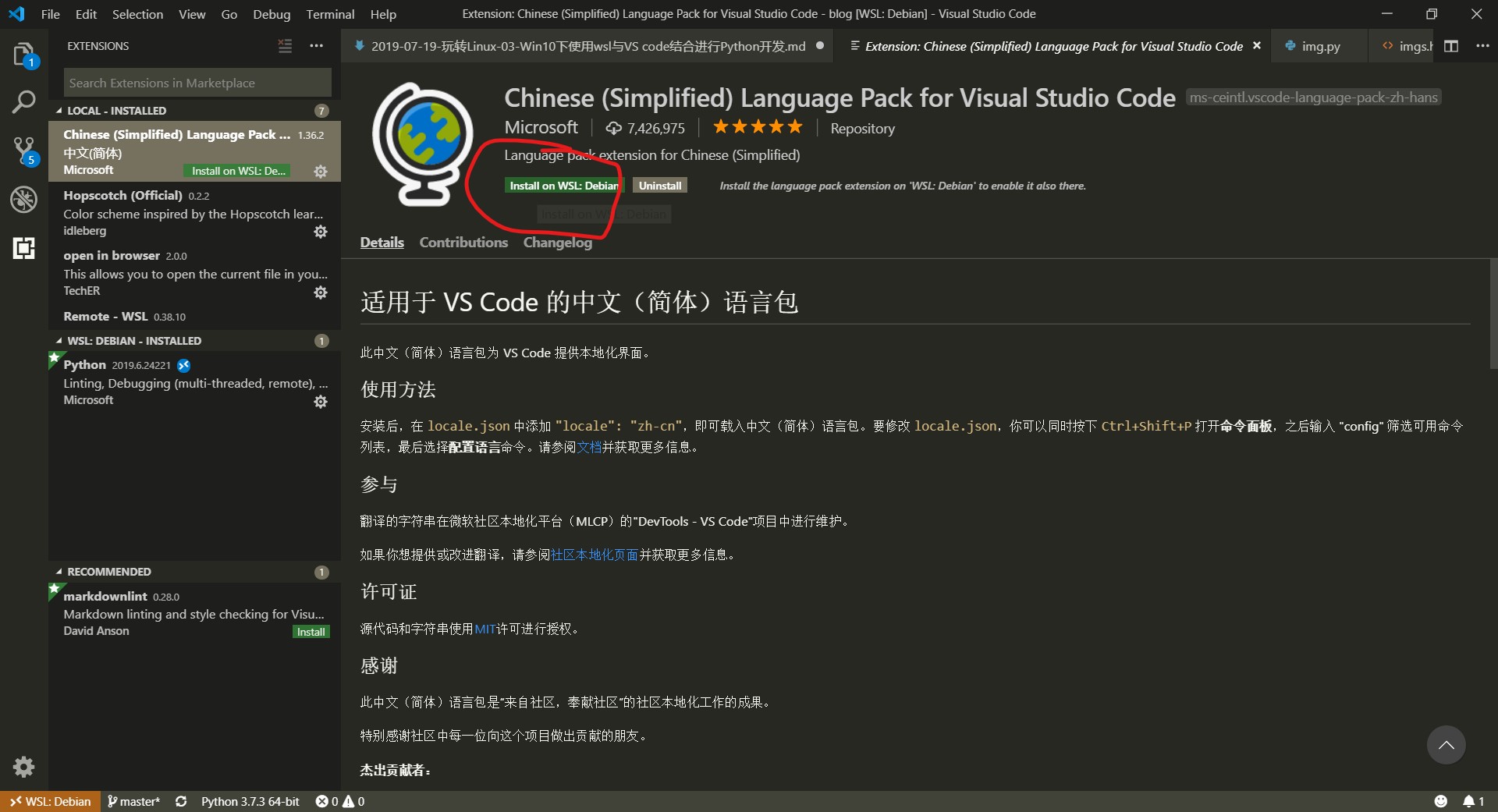Click the remote badge next to Python

[184, 365]
